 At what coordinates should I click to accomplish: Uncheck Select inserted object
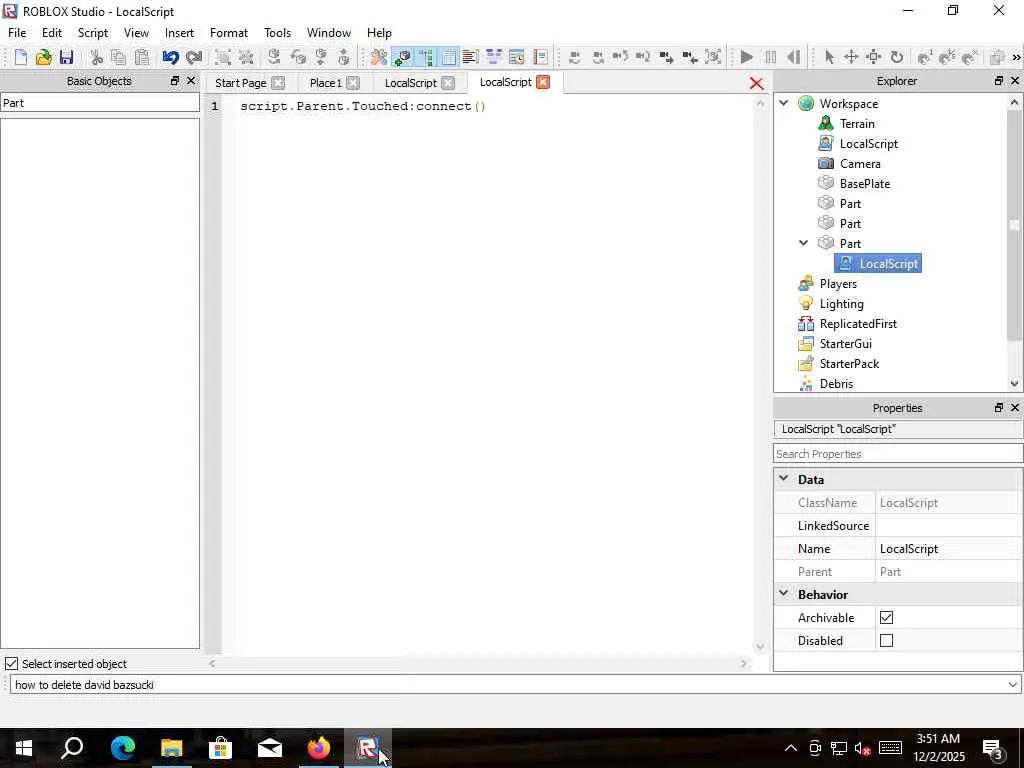11,664
